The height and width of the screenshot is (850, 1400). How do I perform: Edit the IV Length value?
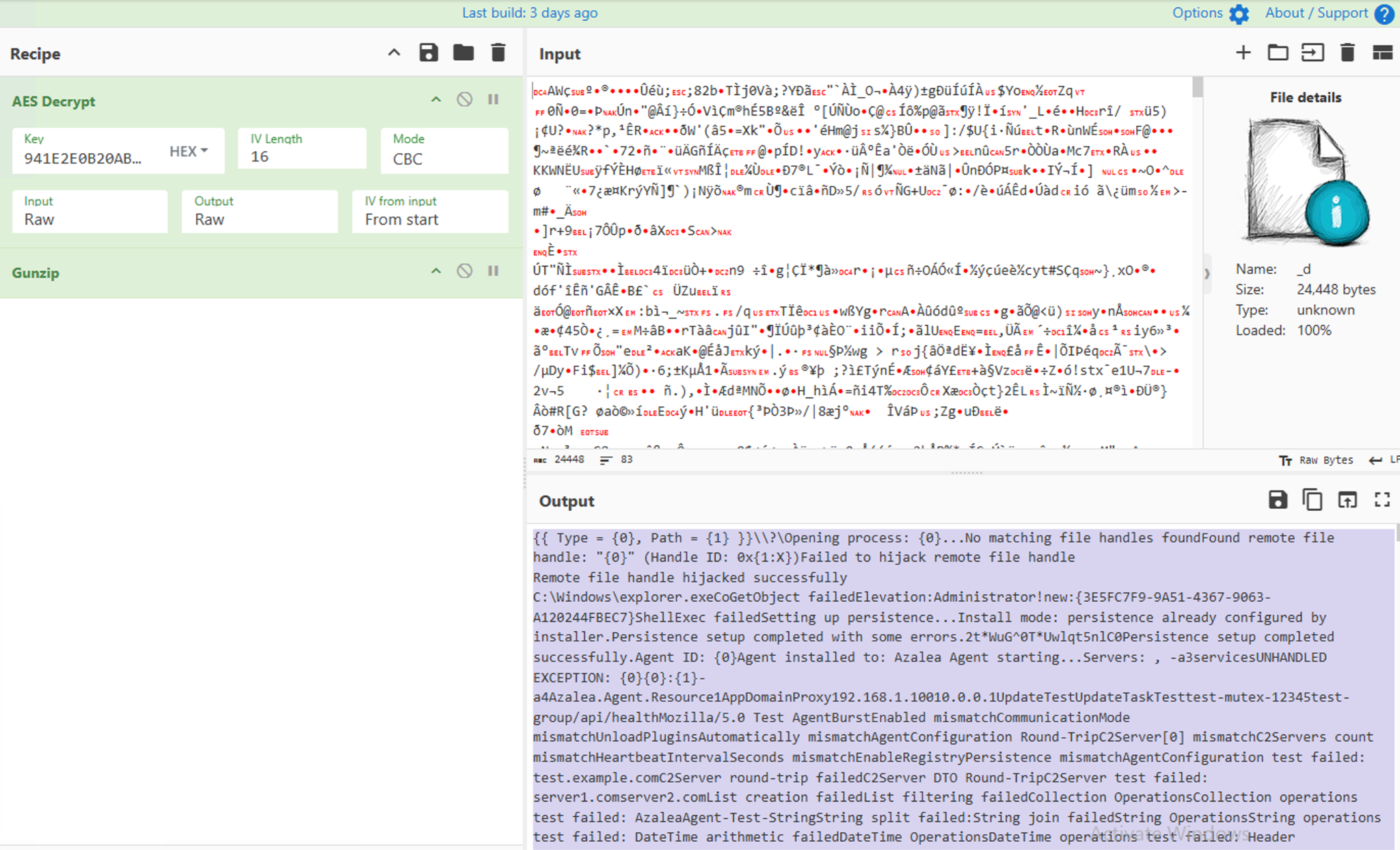[302, 150]
